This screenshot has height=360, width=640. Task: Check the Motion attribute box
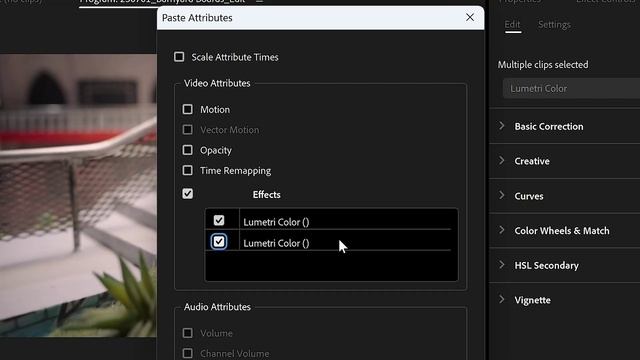click(187, 109)
